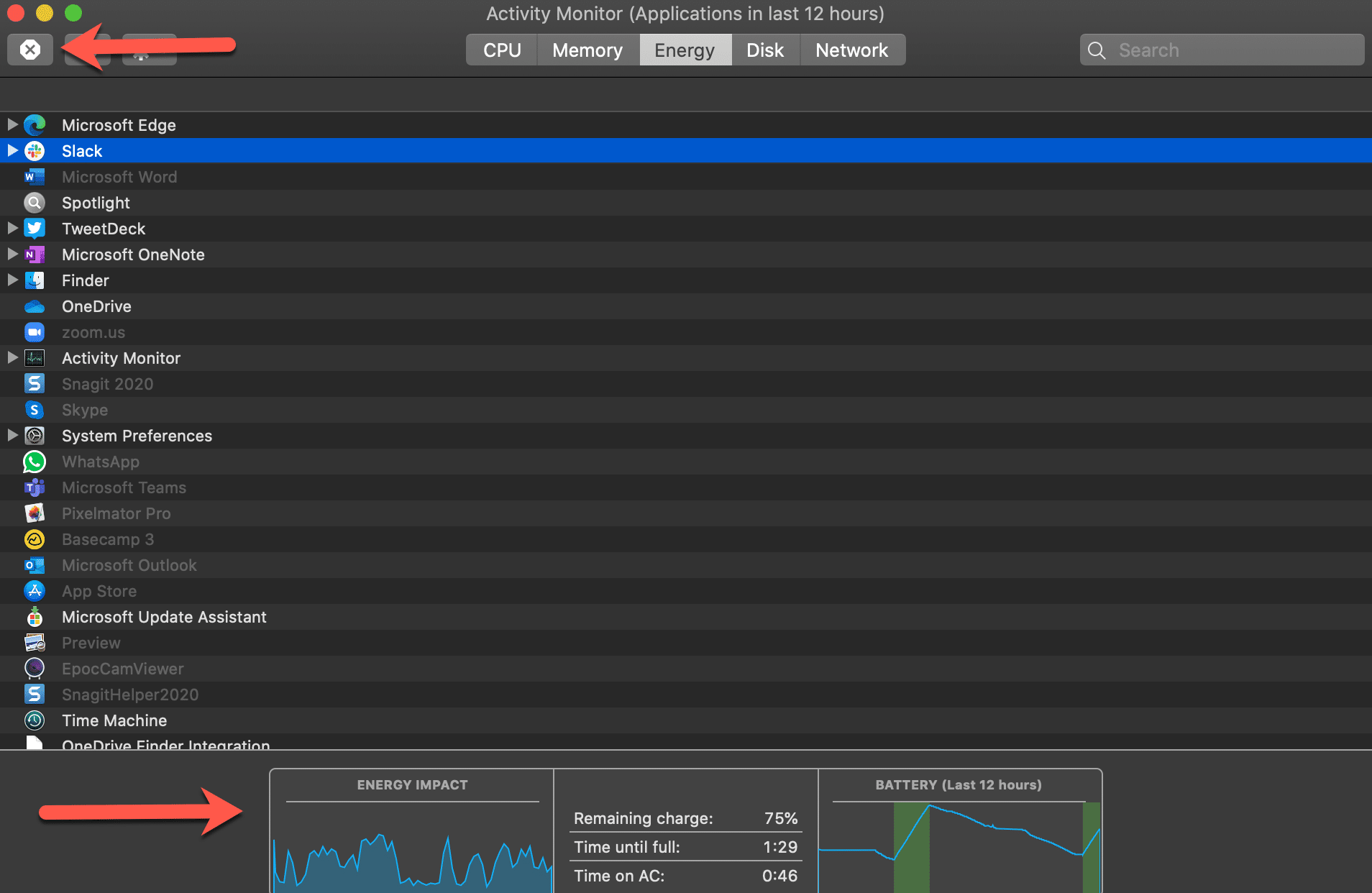
Task: Click the Spotlight magnifier icon
Action: [x=35, y=203]
